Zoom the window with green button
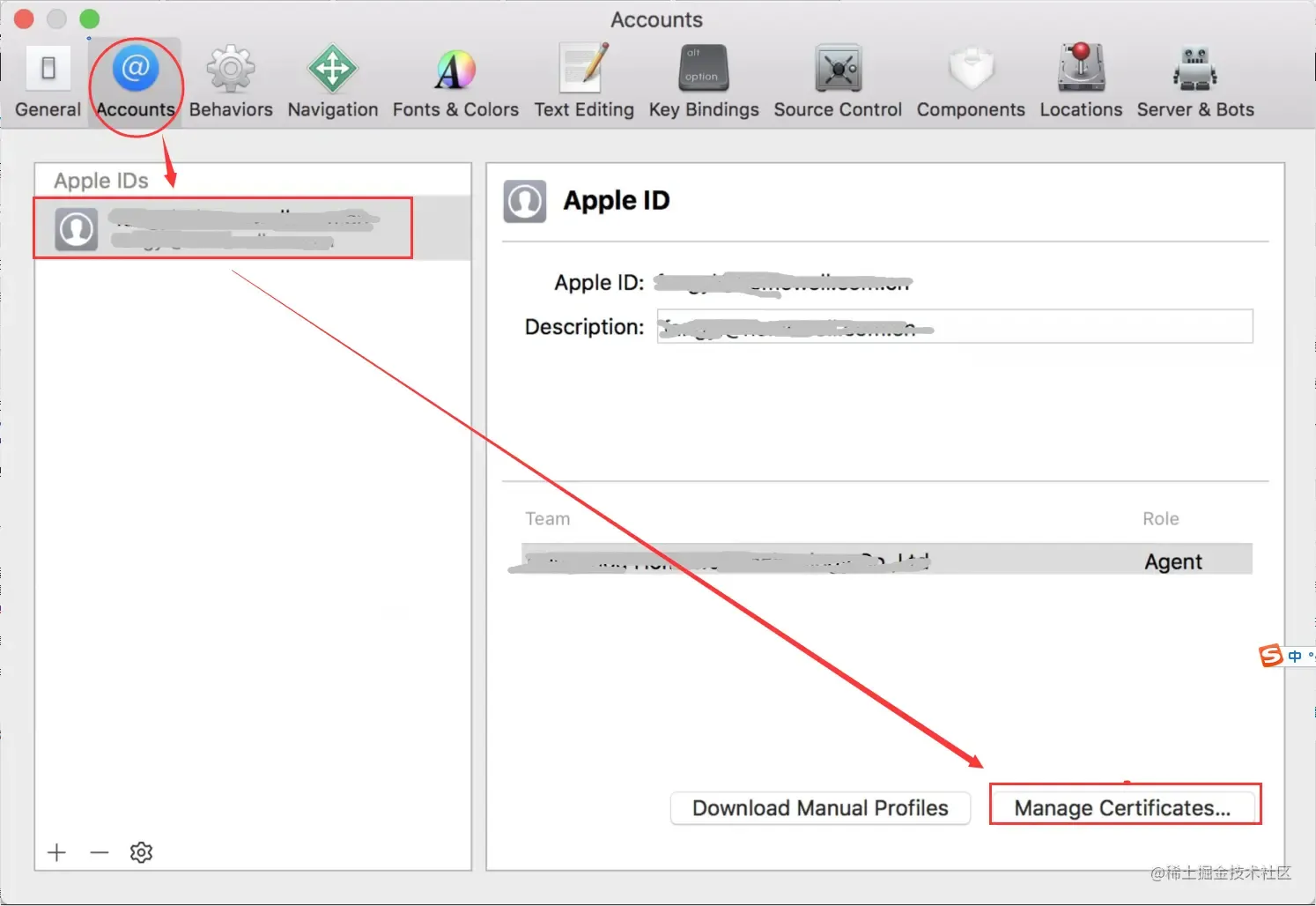This screenshot has width=1316, height=906. click(x=90, y=19)
